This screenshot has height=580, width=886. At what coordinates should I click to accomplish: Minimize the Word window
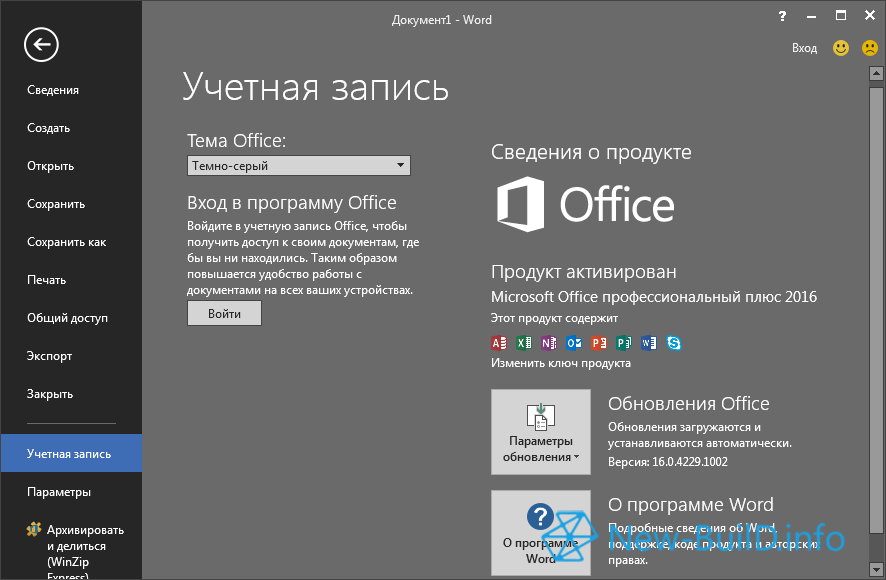[x=811, y=16]
